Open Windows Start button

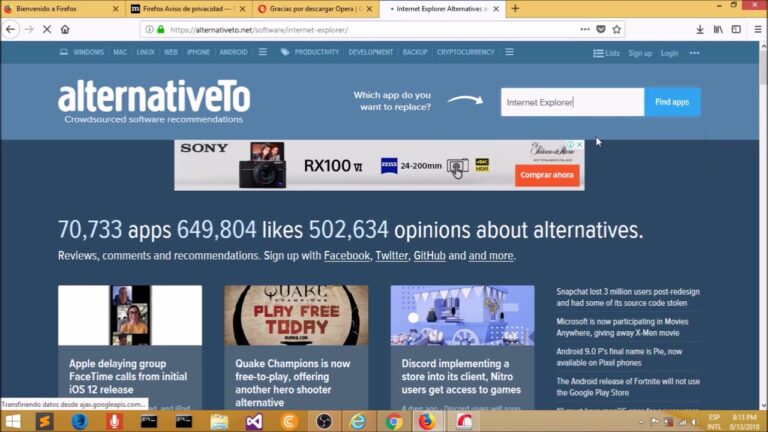point(13,421)
